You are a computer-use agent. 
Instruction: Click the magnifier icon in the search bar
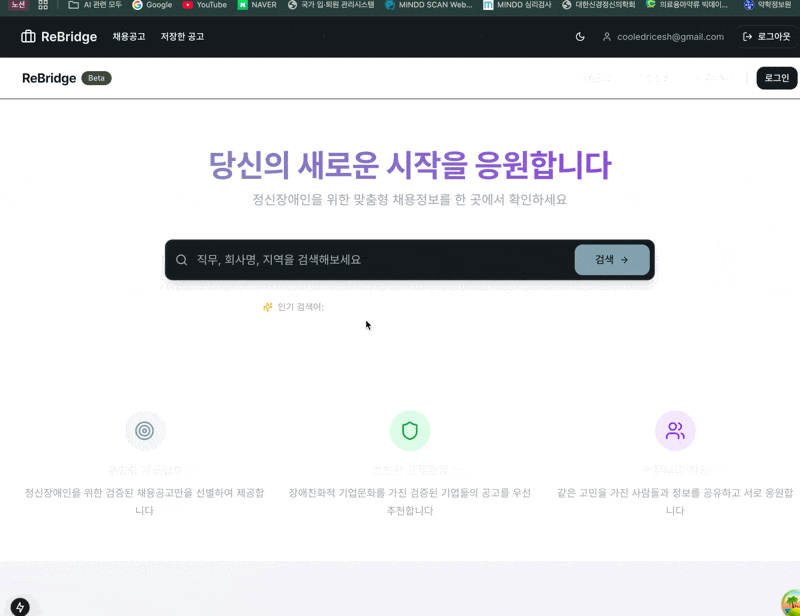[182, 260]
